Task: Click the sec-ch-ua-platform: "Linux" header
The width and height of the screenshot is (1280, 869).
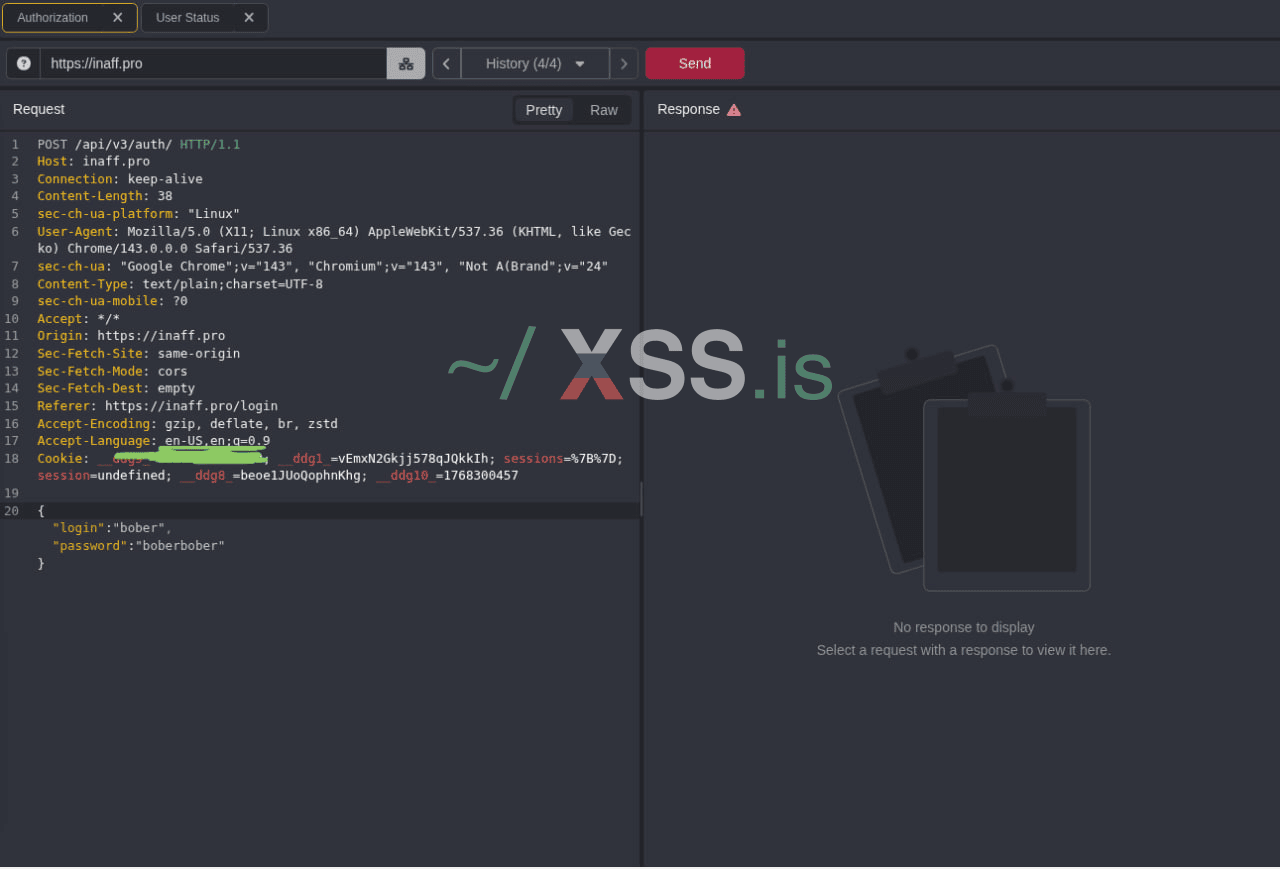Action: pyautogui.click(x=139, y=214)
